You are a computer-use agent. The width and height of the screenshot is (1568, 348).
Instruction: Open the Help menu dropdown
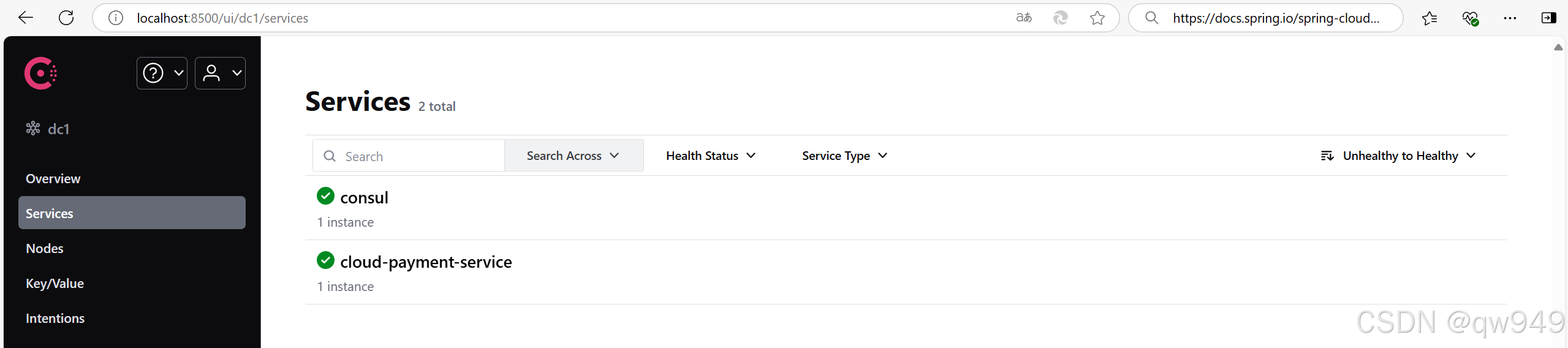coord(162,74)
